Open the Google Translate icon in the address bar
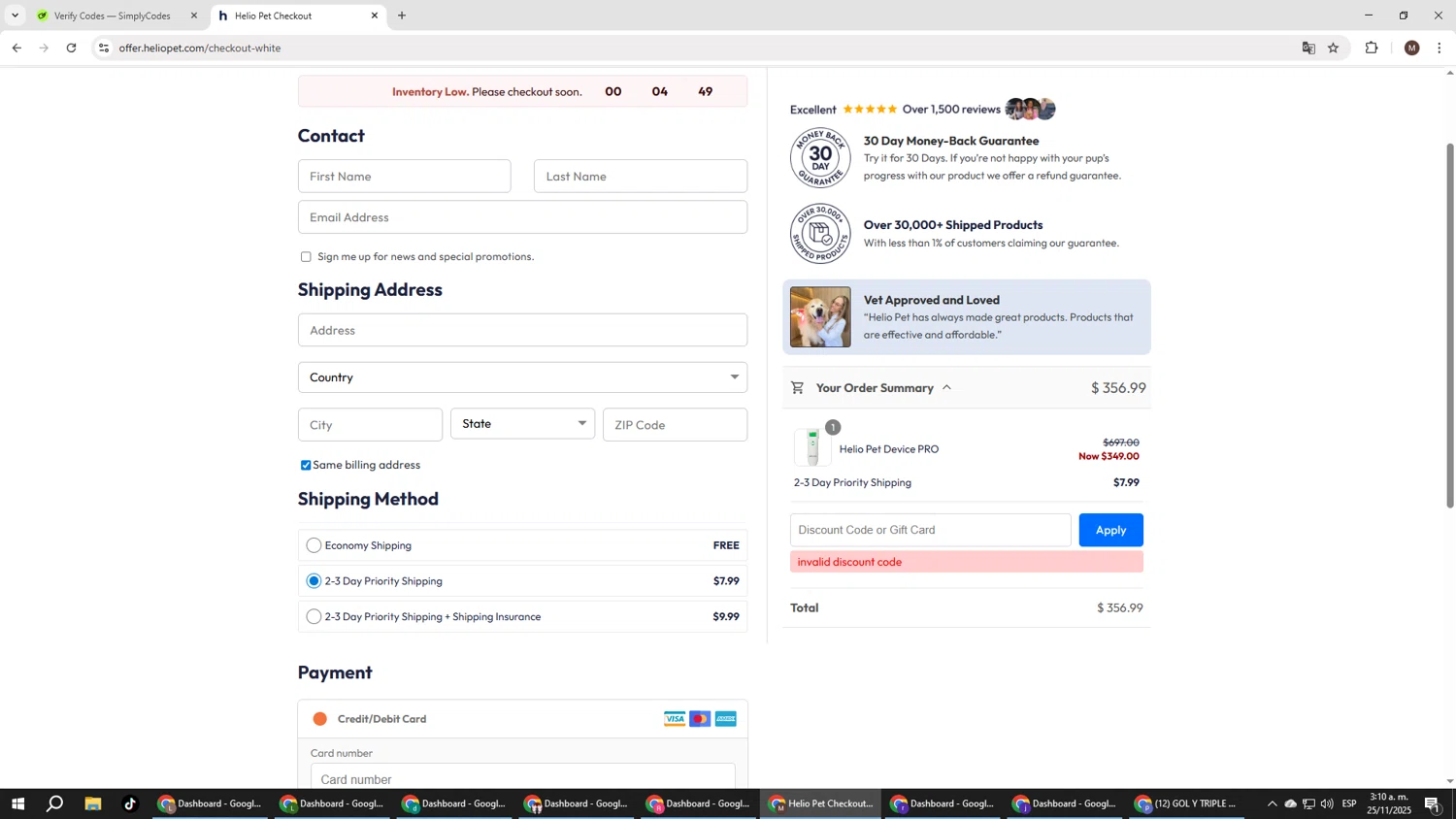The image size is (1456, 819). [x=1308, y=48]
